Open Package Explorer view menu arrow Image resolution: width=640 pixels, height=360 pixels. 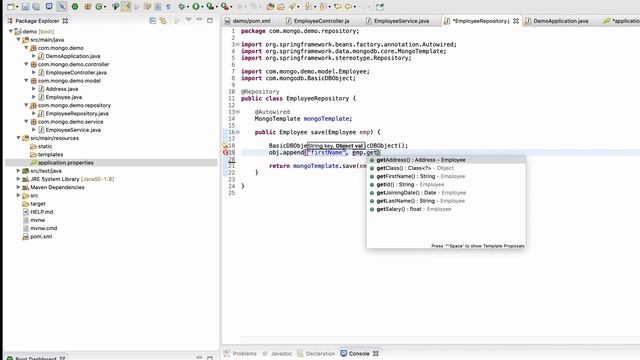189,20
